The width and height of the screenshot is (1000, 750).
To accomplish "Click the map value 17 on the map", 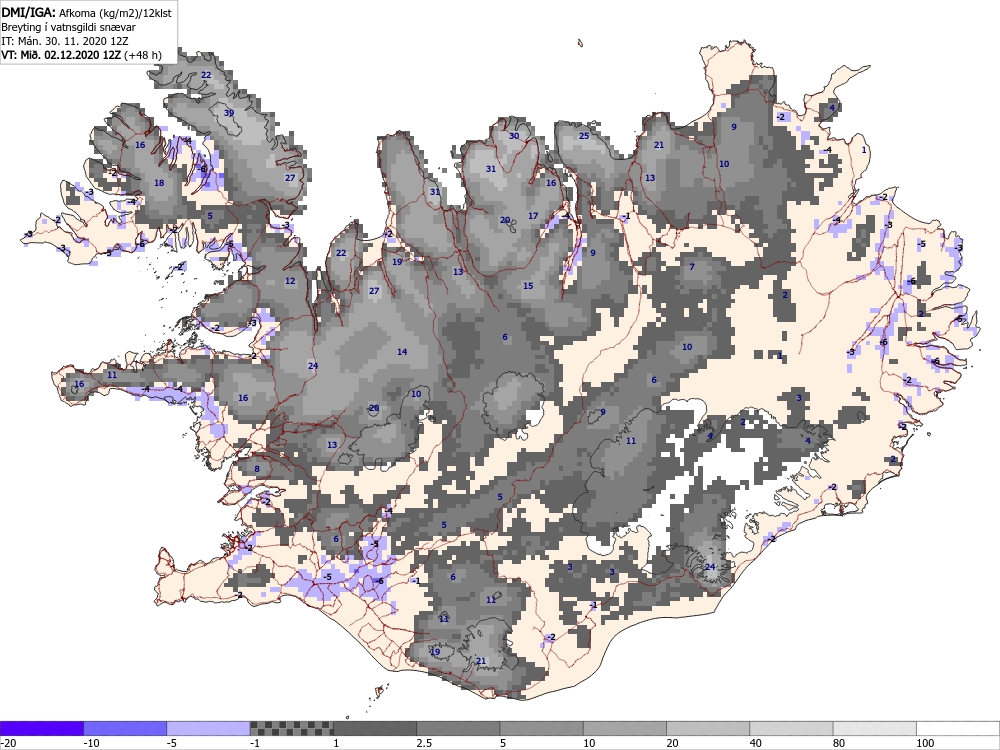I will (x=533, y=216).
